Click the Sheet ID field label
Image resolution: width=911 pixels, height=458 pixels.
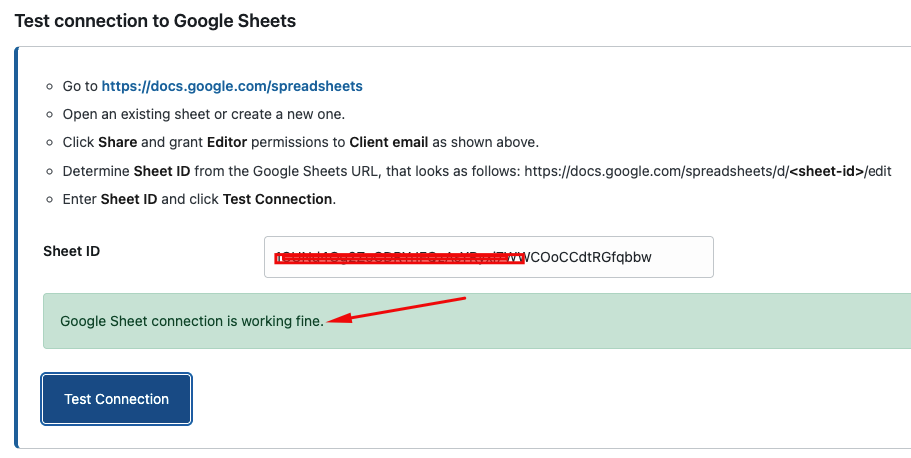pyautogui.click(x=71, y=251)
